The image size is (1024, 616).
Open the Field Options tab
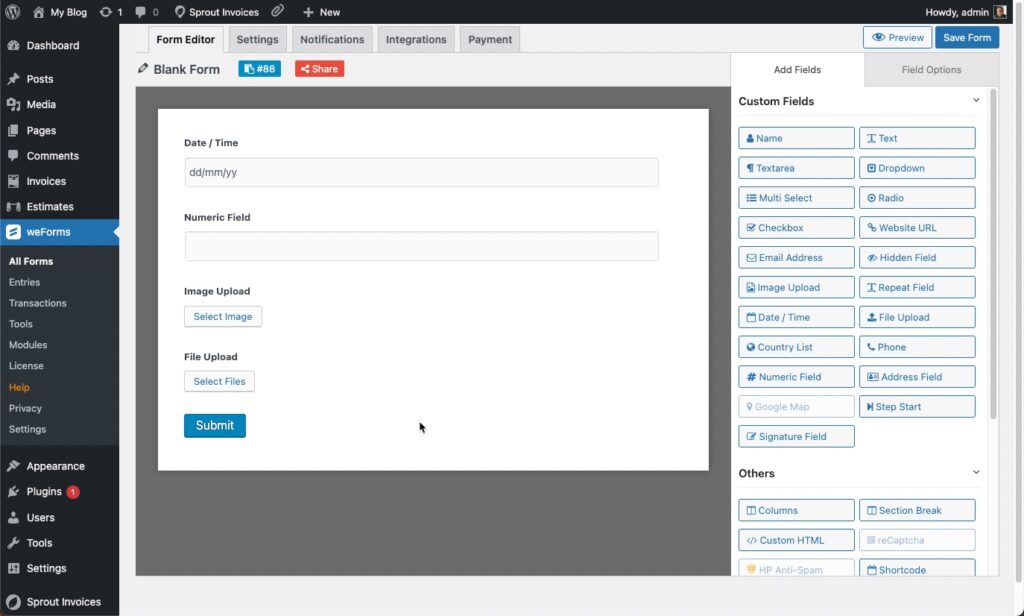point(930,69)
